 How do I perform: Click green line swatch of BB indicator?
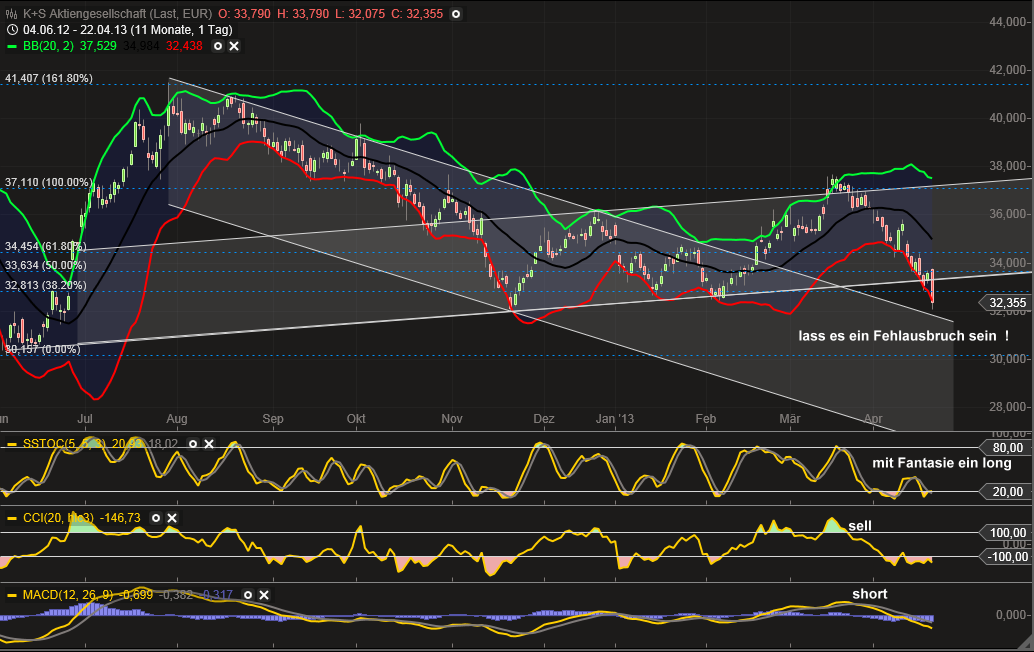(12, 47)
